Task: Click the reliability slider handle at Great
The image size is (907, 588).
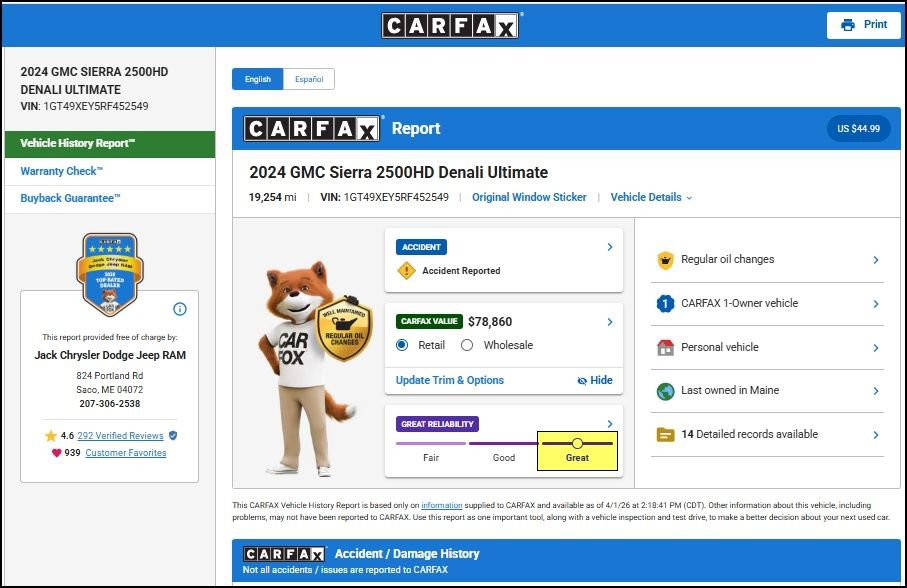Action: pos(577,443)
